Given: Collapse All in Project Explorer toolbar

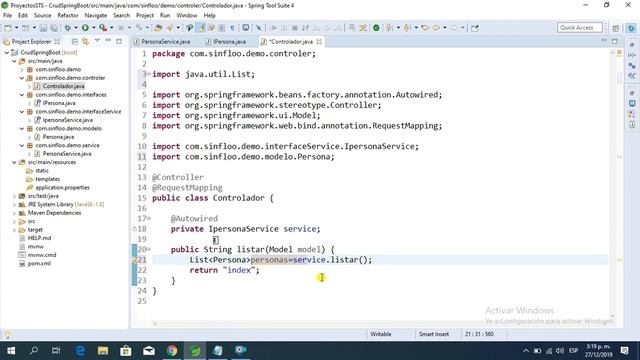Looking at the screenshot, I should pyautogui.click(x=75, y=42).
